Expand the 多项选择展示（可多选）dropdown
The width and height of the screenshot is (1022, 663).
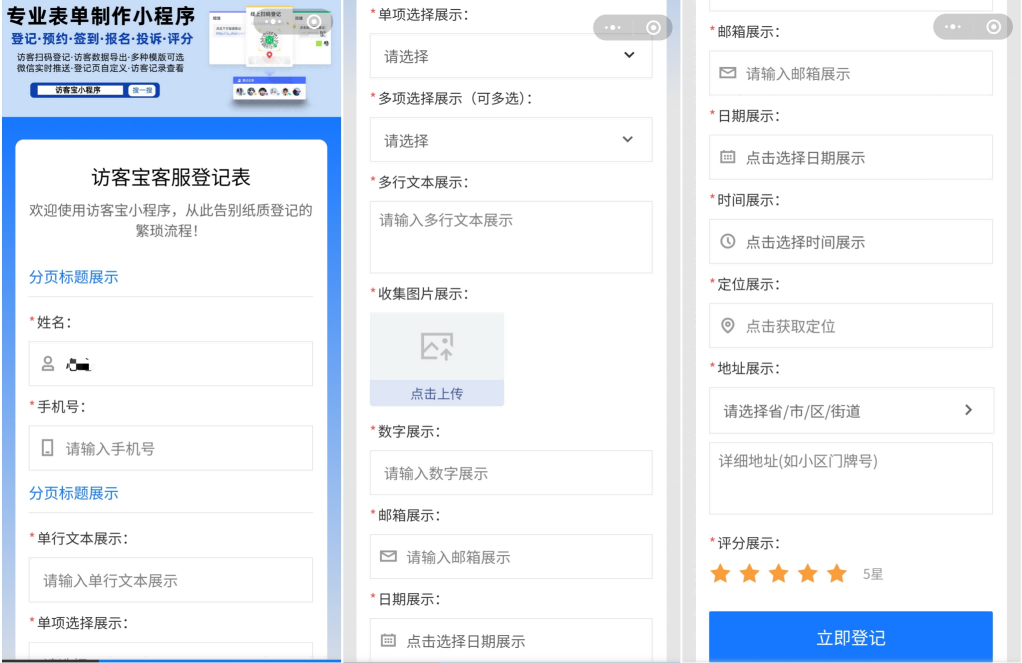(x=510, y=140)
